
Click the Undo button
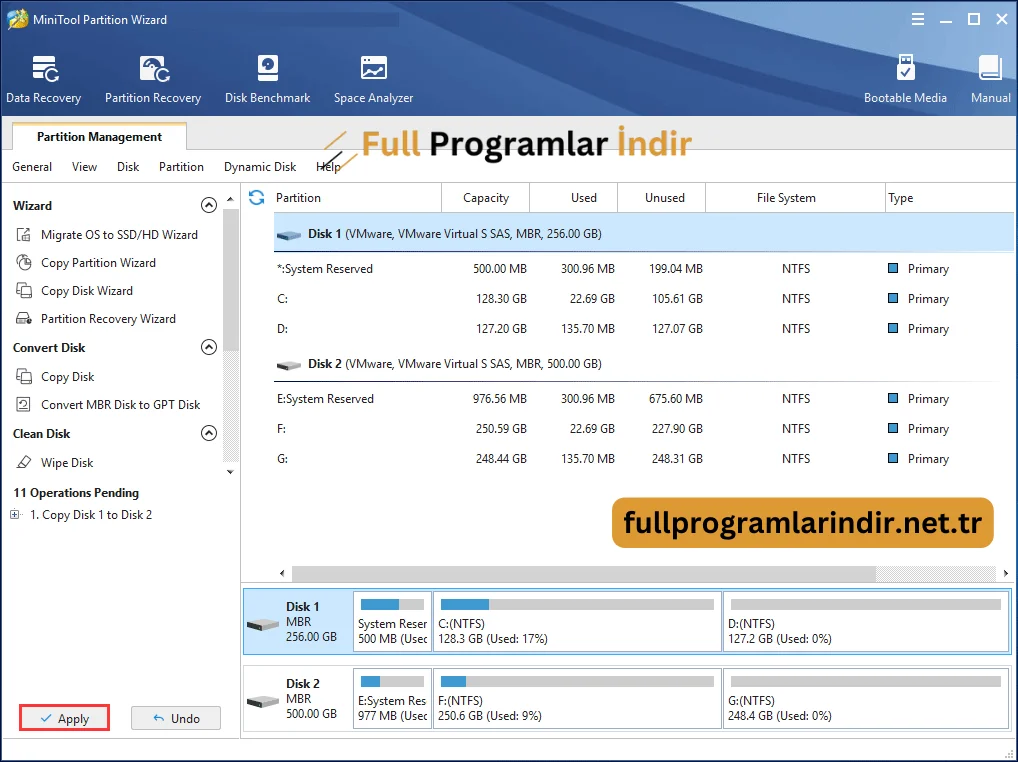pyautogui.click(x=176, y=718)
